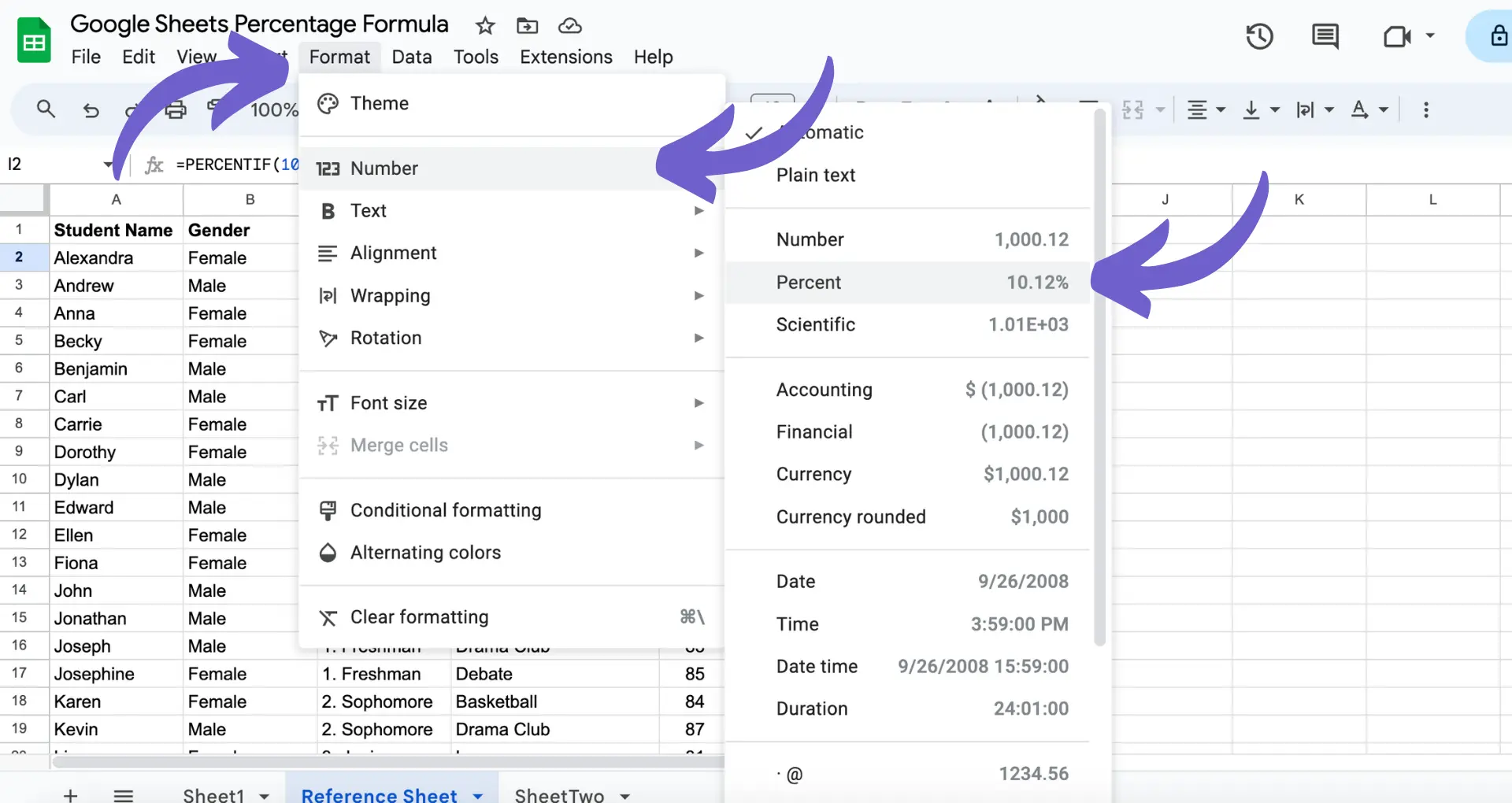Open SheetTwo tab dropdown arrow
1512x803 pixels.
coord(625,796)
